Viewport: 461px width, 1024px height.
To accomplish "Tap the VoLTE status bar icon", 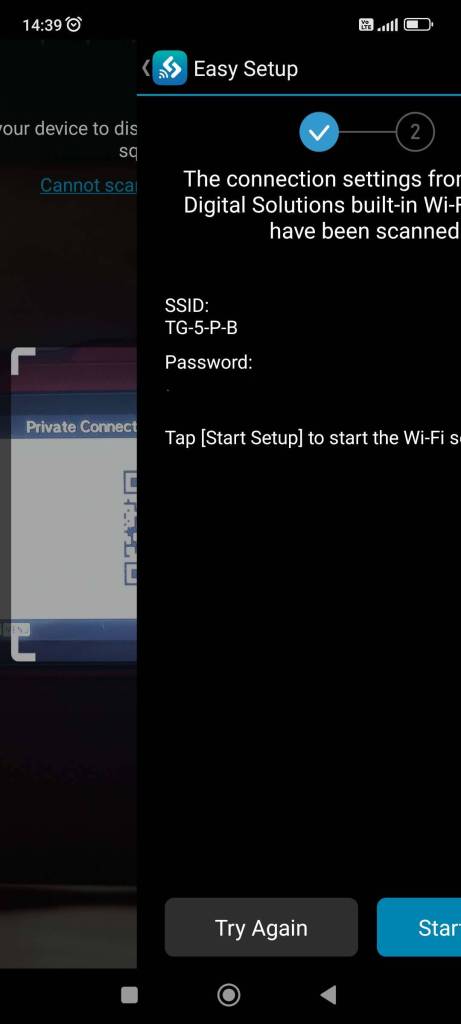I will 366,25.
